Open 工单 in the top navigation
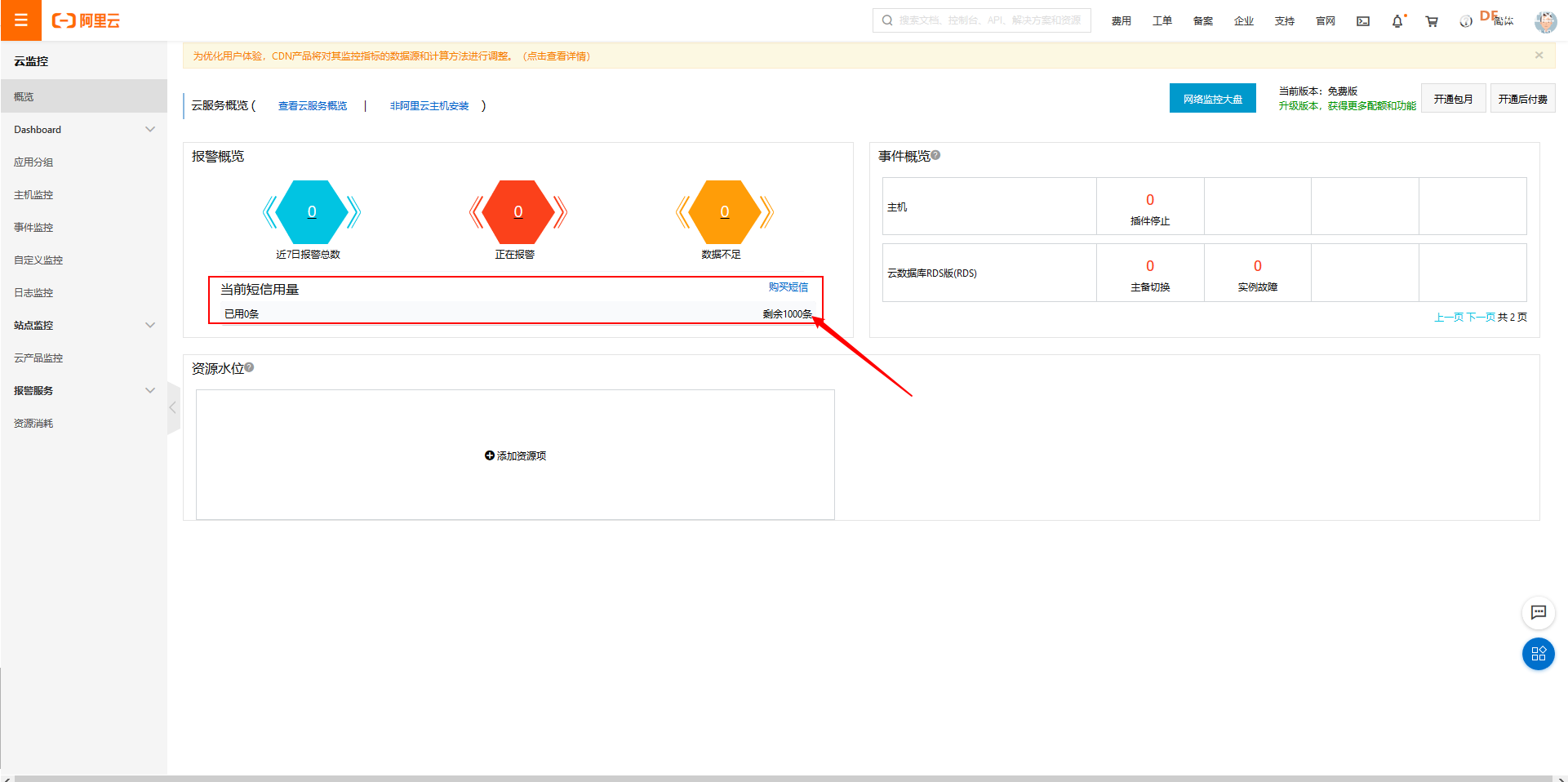1568x782 pixels. 1162,21
